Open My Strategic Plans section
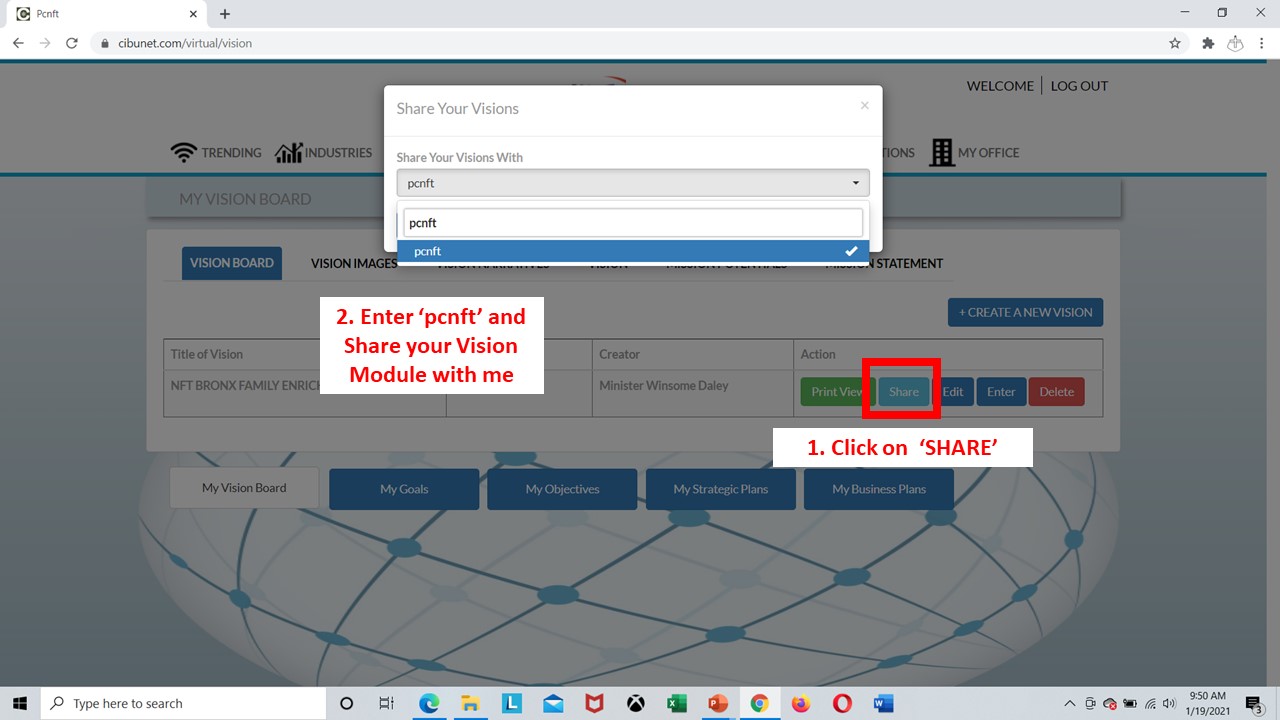This screenshot has width=1280, height=720. point(720,489)
